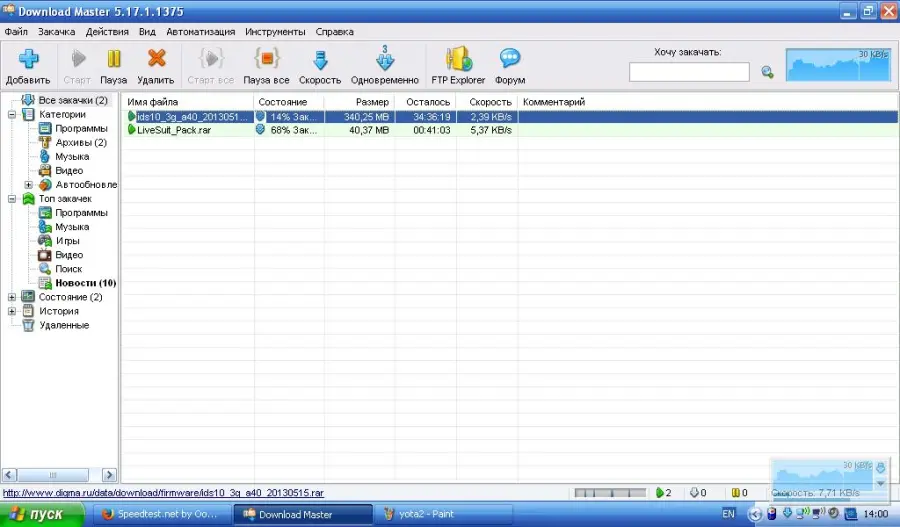Click the Старт все toolbar icon
The width and height of the screenshot is (900, 527).
[x=211, y=59]
